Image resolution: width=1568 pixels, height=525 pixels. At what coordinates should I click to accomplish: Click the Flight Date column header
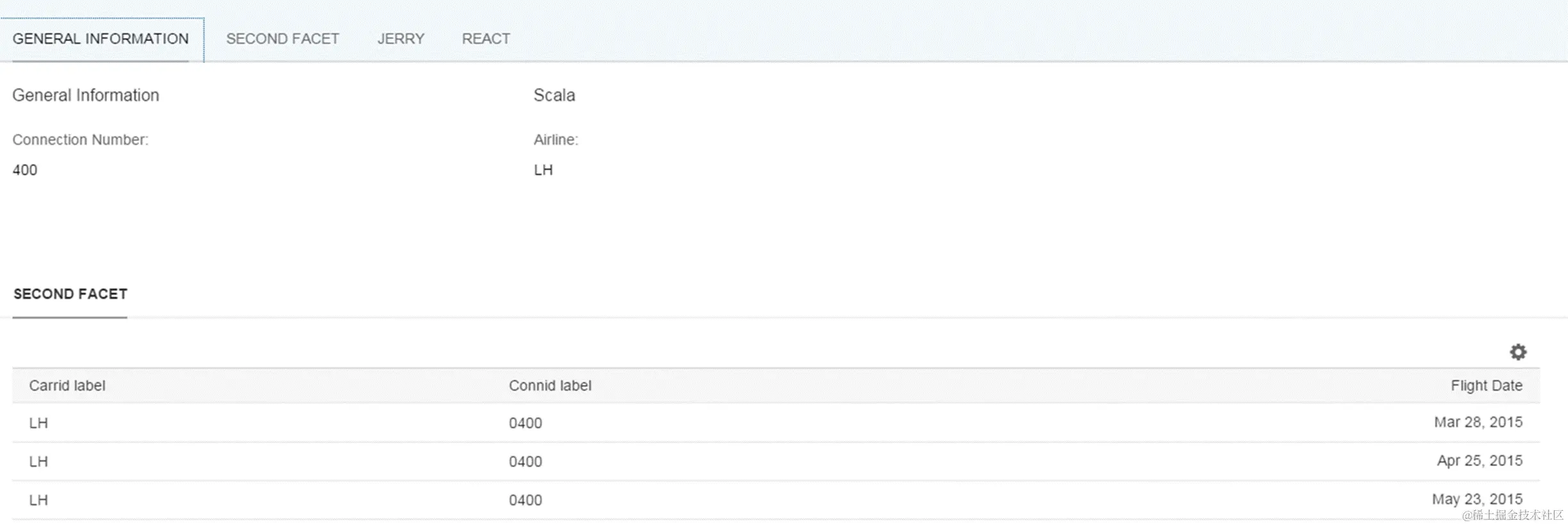click(1487, 385)
